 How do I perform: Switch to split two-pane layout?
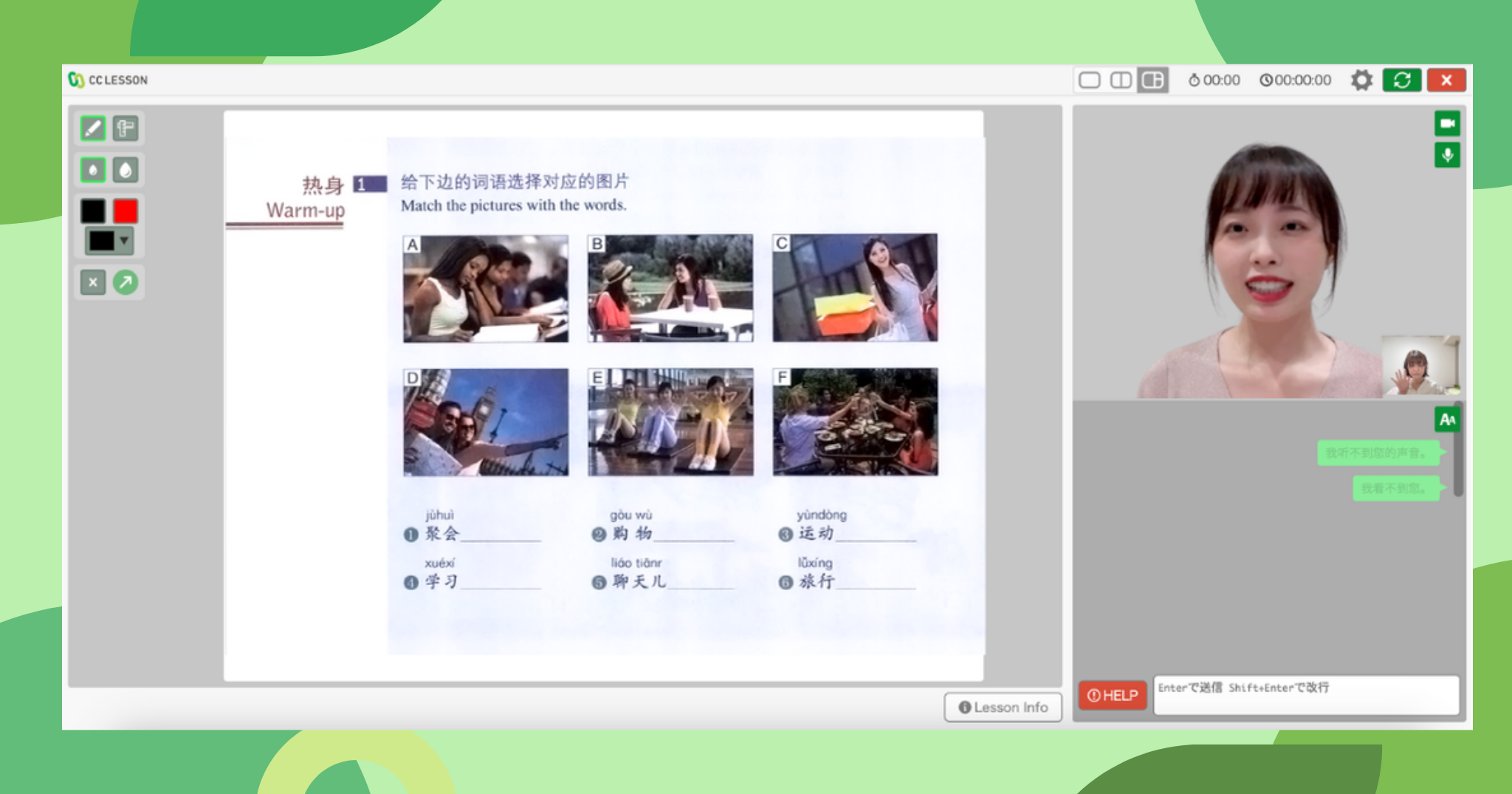(1121, 80)
